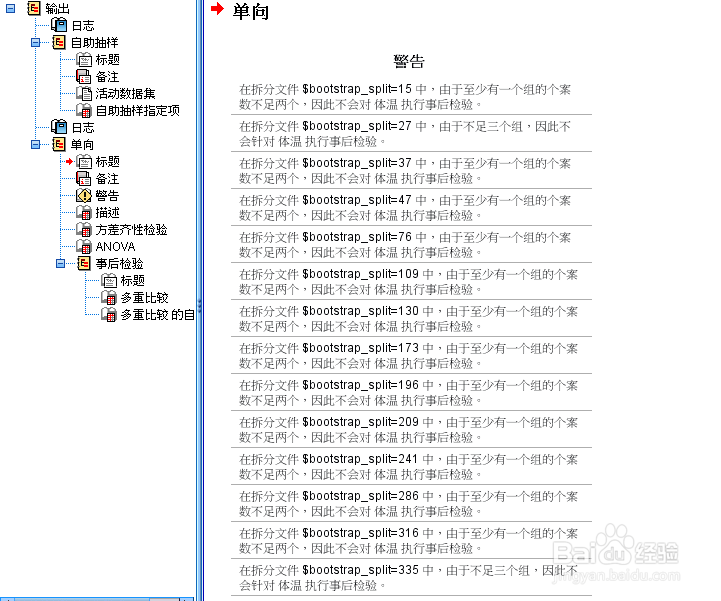Image resolution: width=721 pixels, height=601 pixels.
Task: Click warning row for $bootstrap_split=196
Action: (411, 393)
